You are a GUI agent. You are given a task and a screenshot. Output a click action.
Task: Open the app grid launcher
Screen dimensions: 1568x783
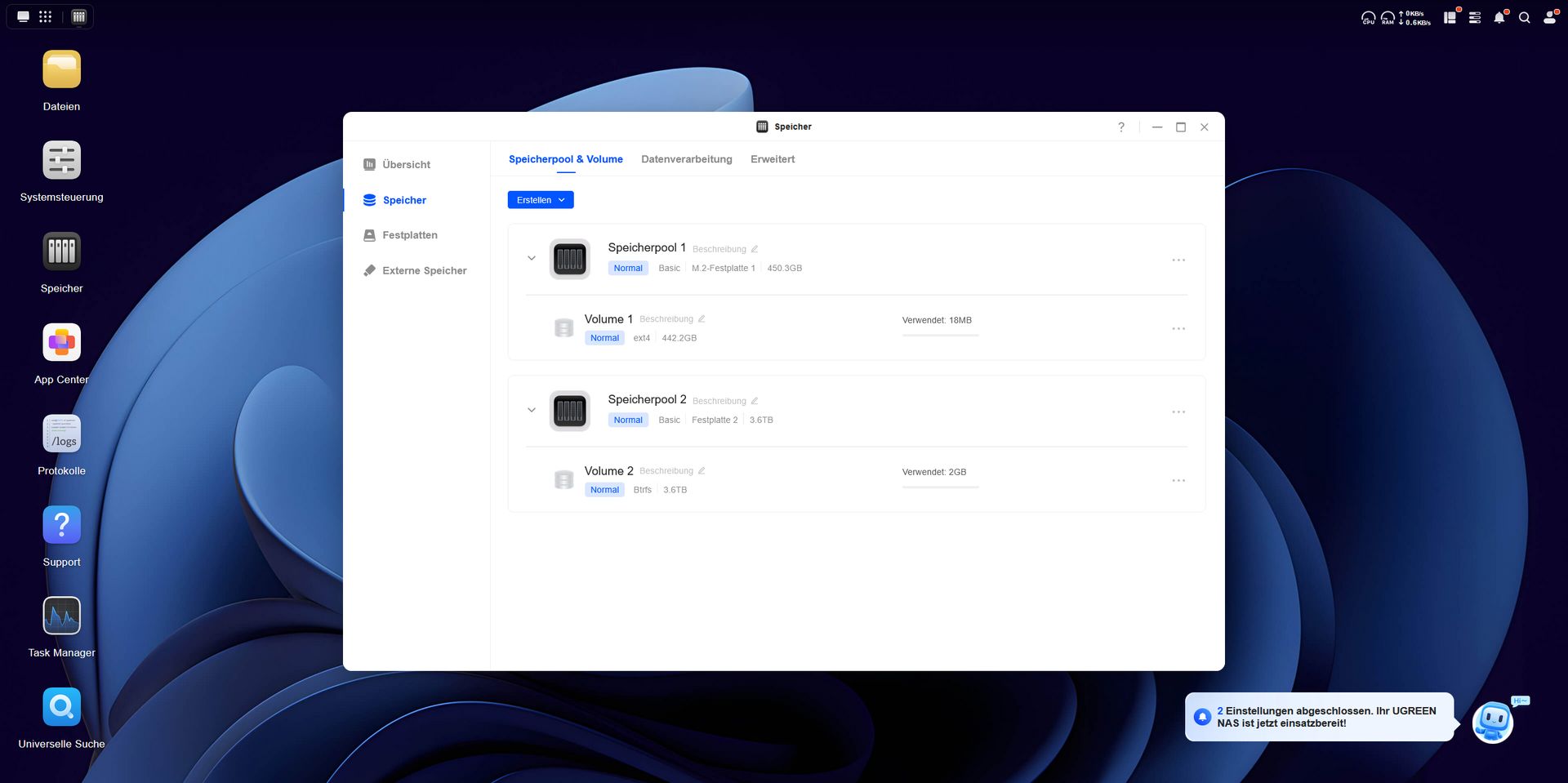pyautogui.click(x=45, y=16)
